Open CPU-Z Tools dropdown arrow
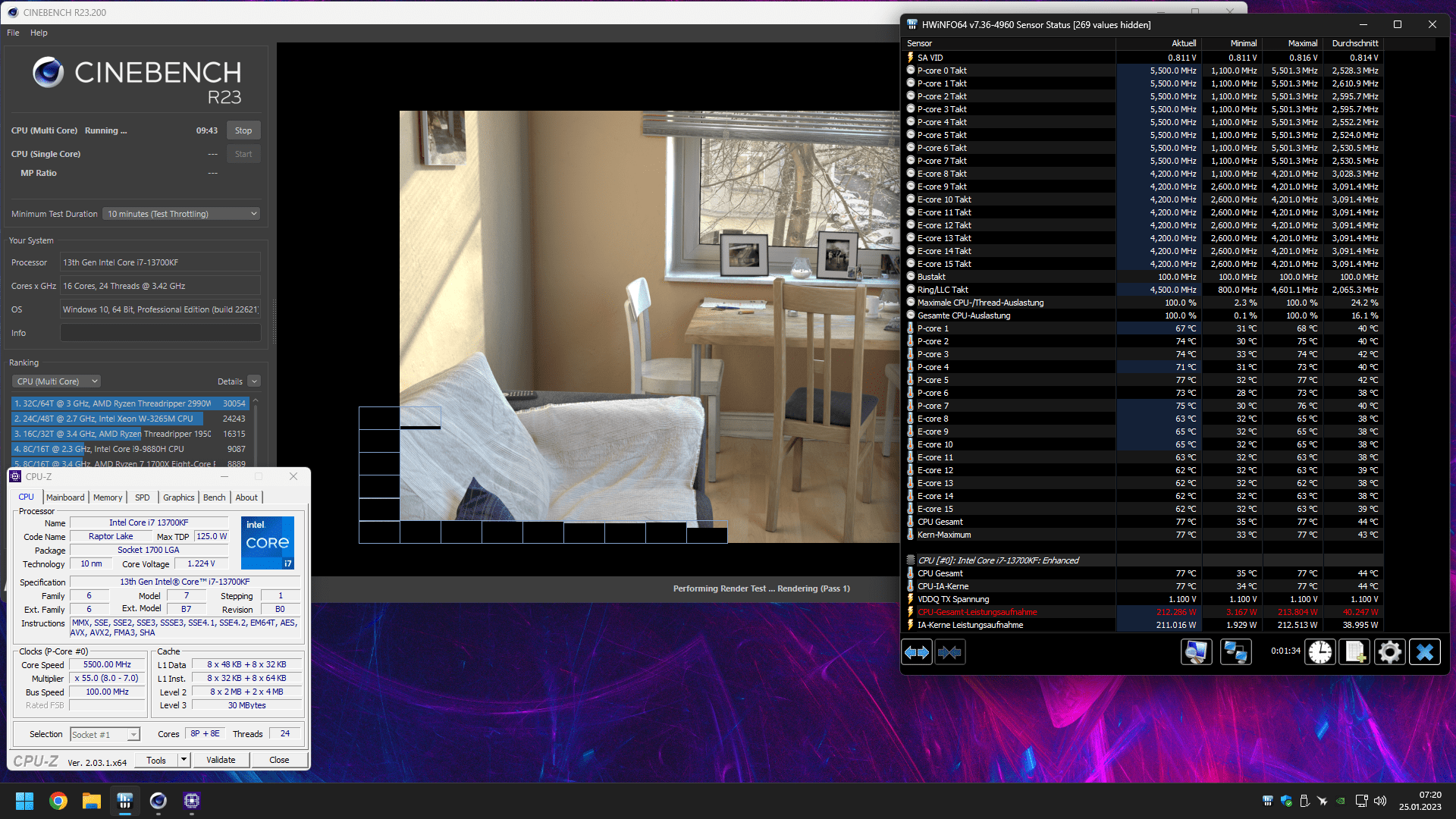1456x819 pixels. coord(184,760)
